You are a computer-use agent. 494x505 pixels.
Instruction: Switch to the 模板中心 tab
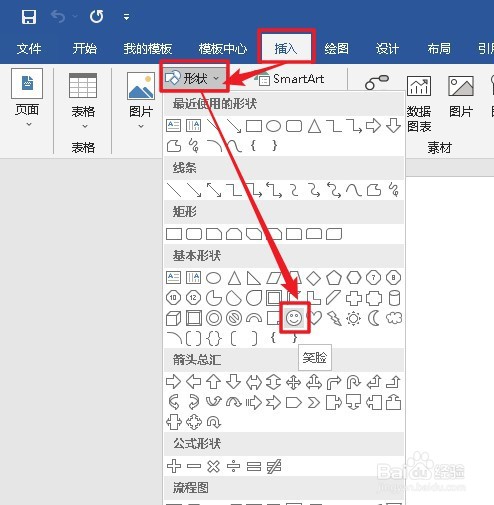pos(223,49)
